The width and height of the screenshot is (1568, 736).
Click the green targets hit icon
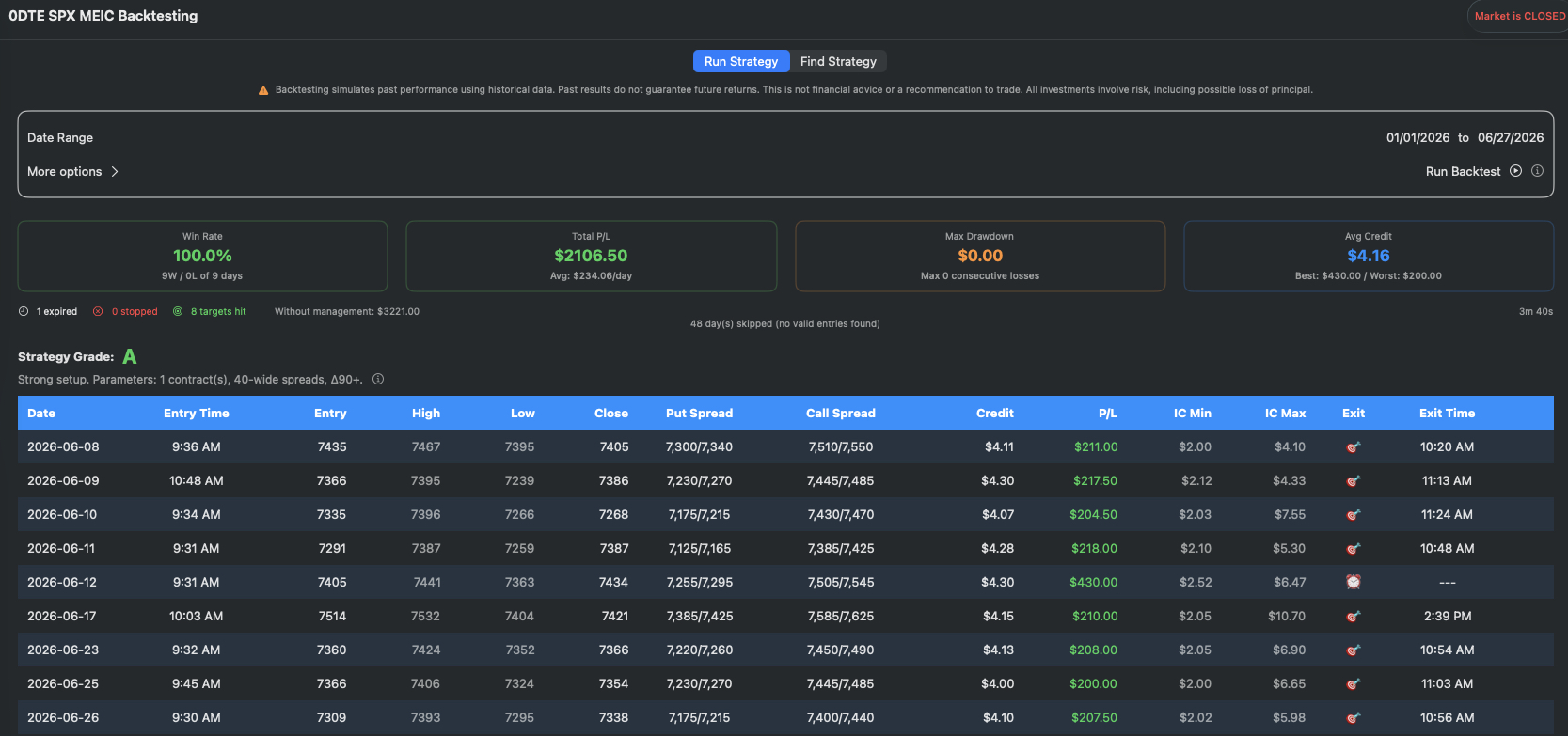tap(178, 311)
